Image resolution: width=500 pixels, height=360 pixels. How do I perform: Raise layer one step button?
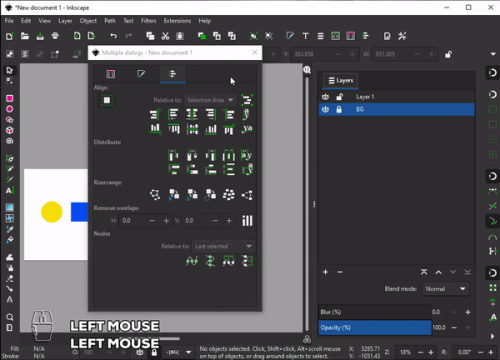(438, 272)
